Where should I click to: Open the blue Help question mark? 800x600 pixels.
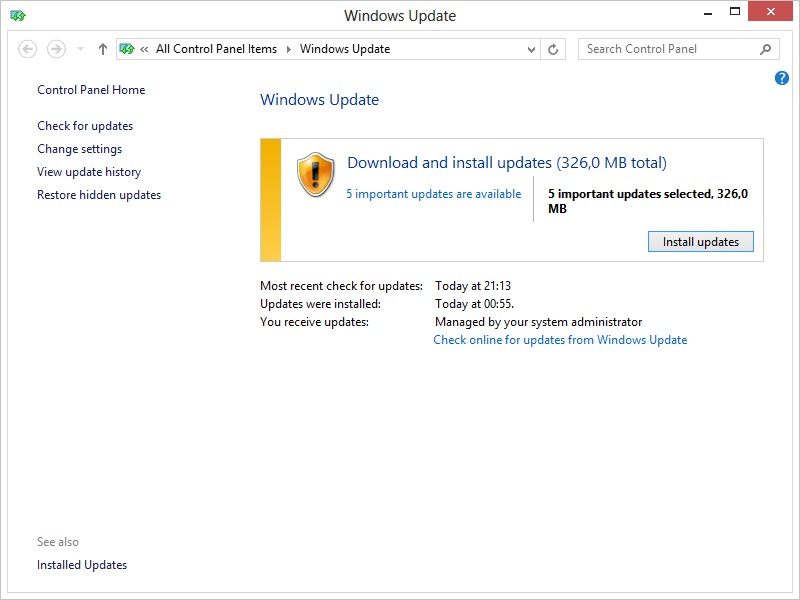781,78
